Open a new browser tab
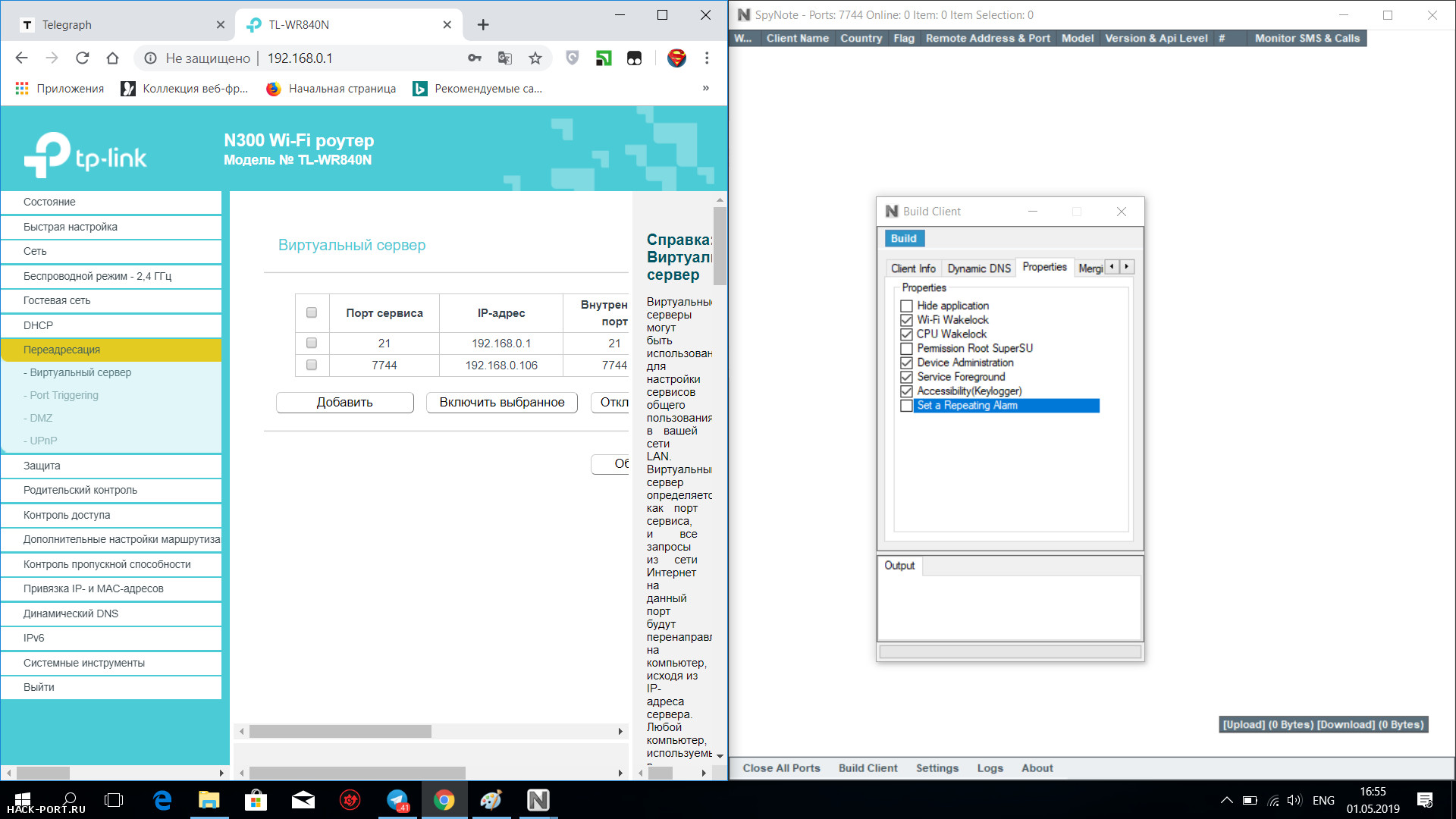This screenshot has width=1456, height=819. pyautogui.click(x=483, y=25)
